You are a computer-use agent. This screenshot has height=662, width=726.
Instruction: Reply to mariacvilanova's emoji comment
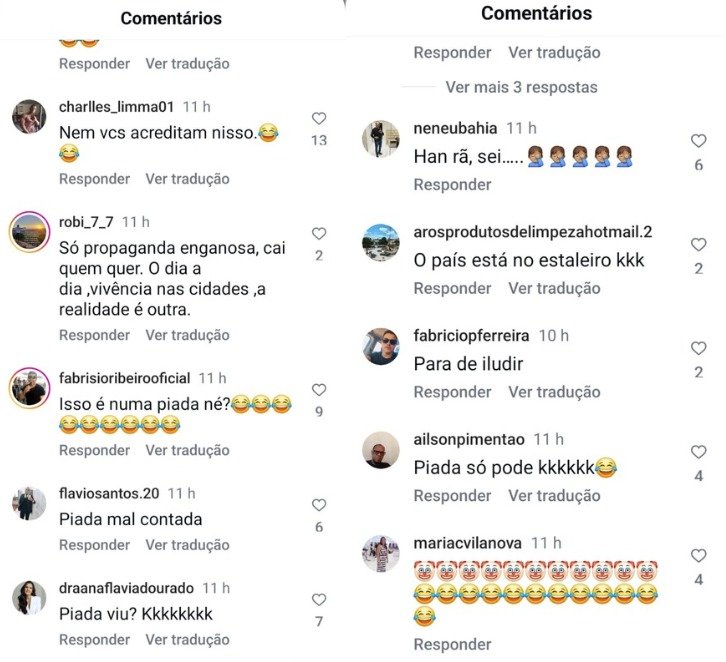pyautogui.click(x=452, y=644)
